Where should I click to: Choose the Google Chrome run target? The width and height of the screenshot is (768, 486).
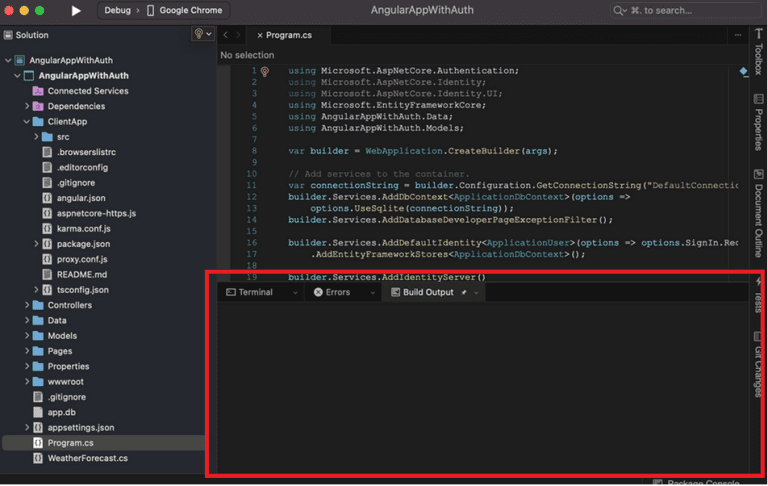click(x=185, y=10)
